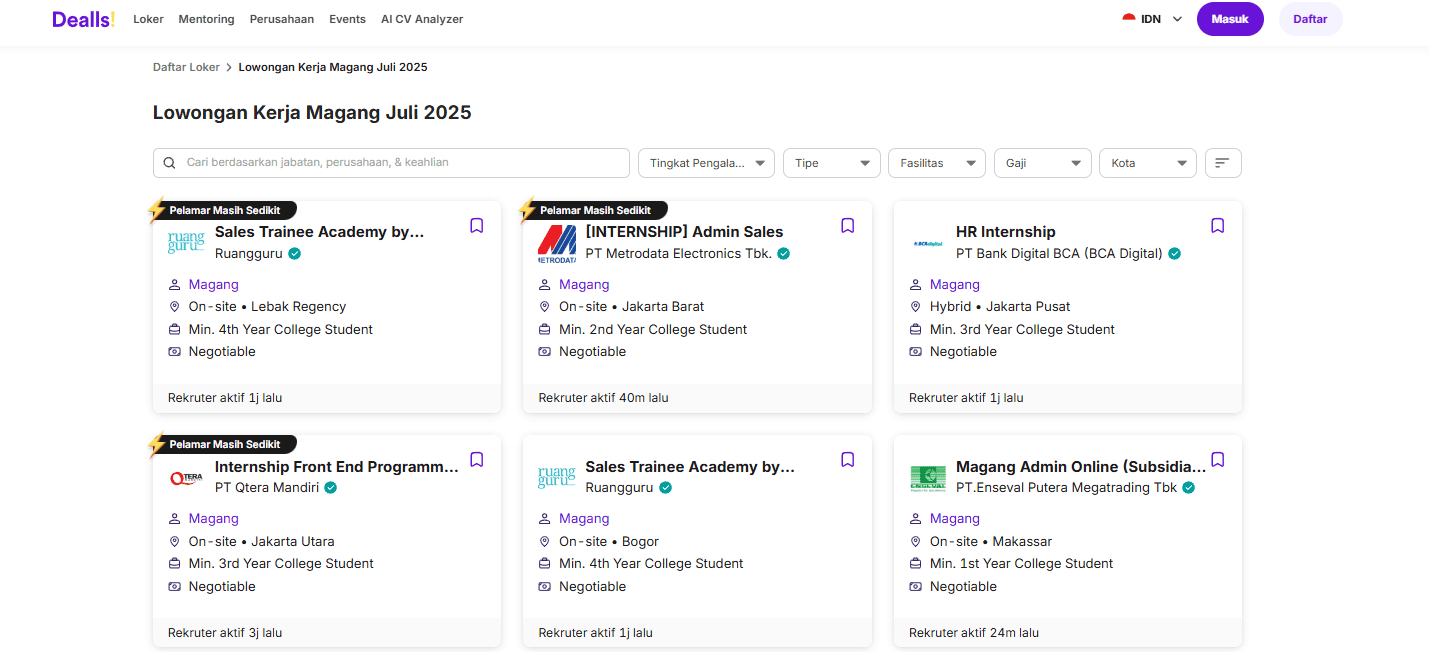This screenshot has width=1429, height=652.
Task: Open the Events page
Action: [347, 19]
